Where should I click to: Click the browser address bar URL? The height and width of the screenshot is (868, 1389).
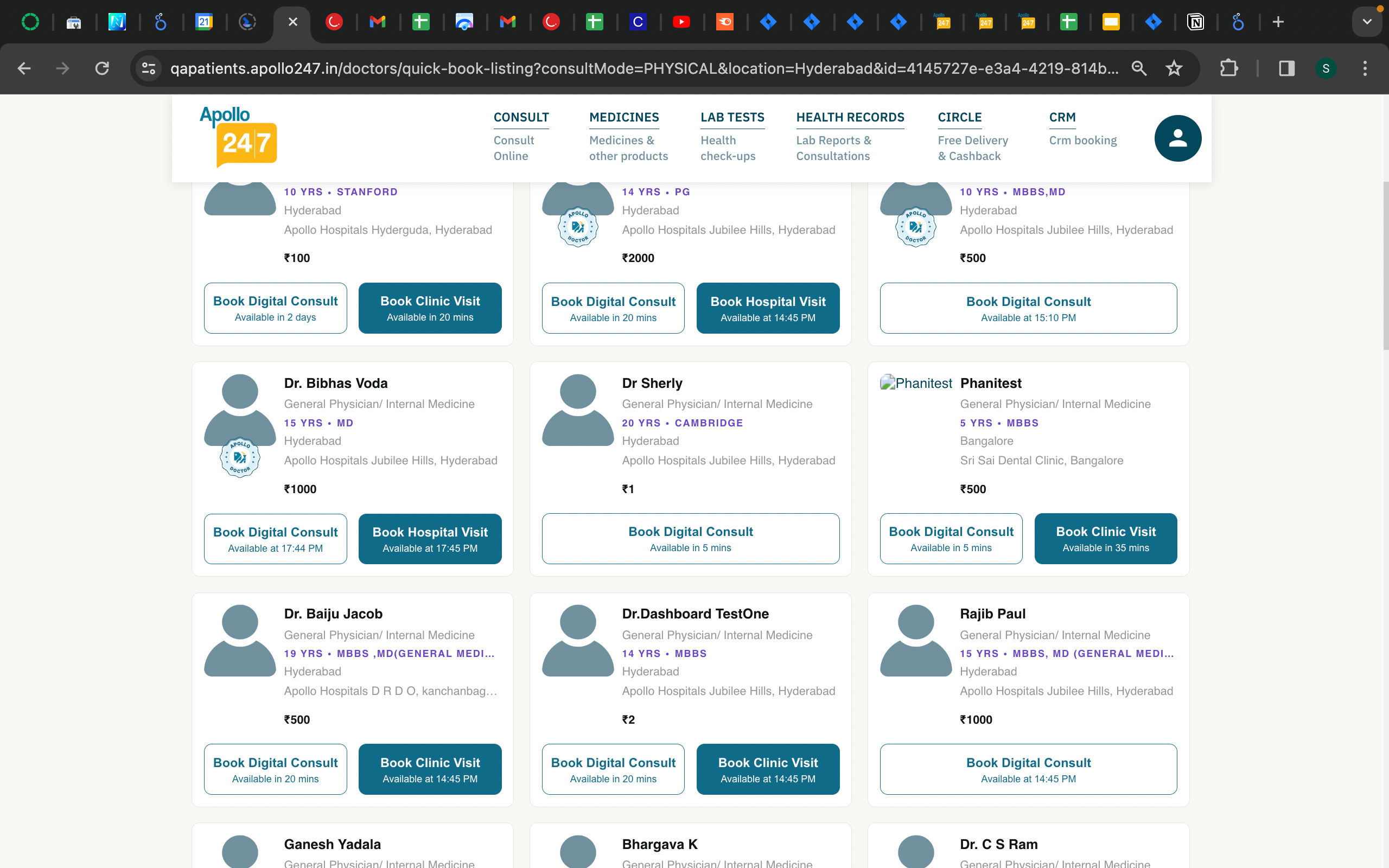[x=643, y=68]
